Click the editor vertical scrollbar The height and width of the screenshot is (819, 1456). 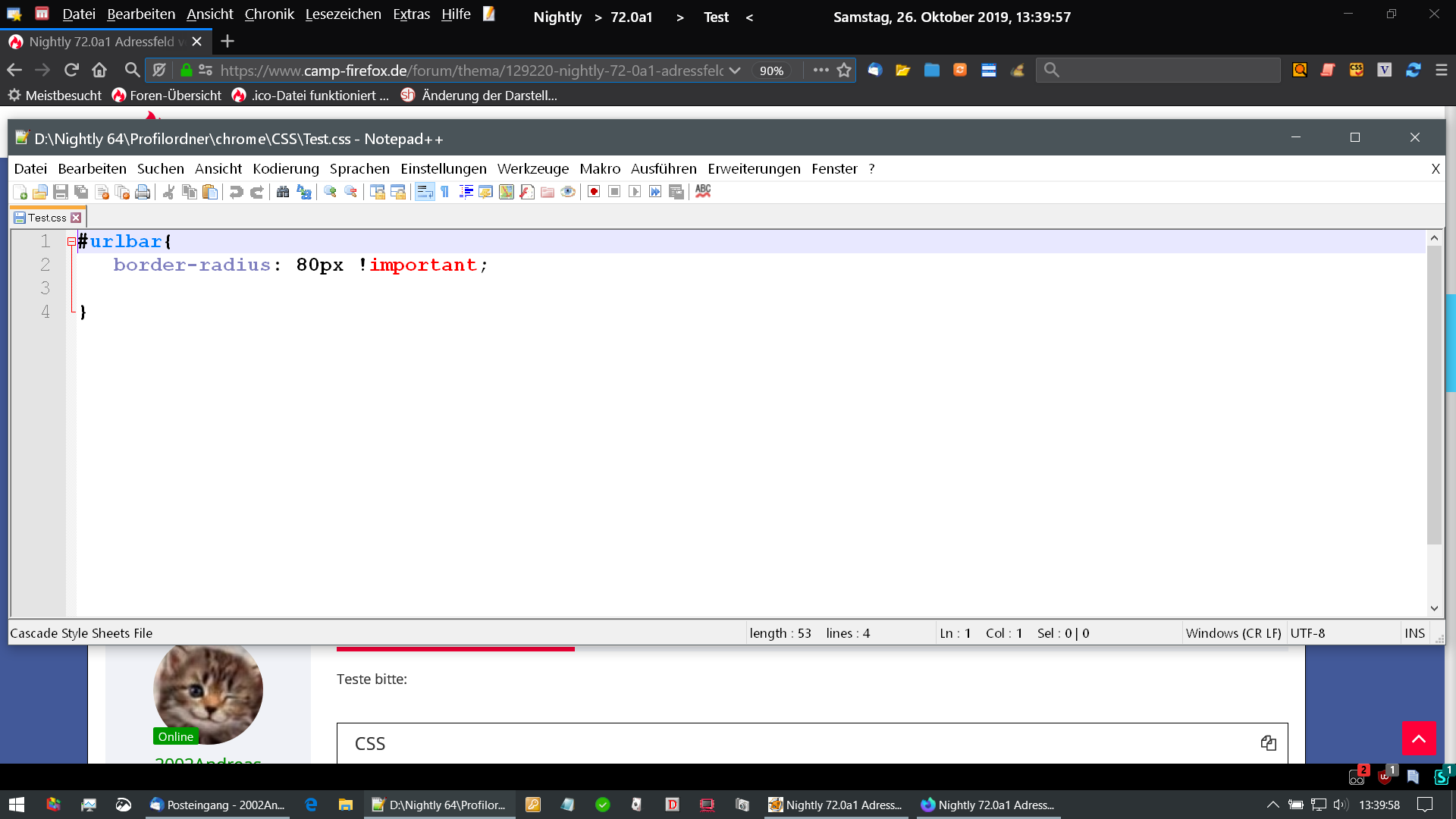pyautogui.click(x=1433, y=394)
